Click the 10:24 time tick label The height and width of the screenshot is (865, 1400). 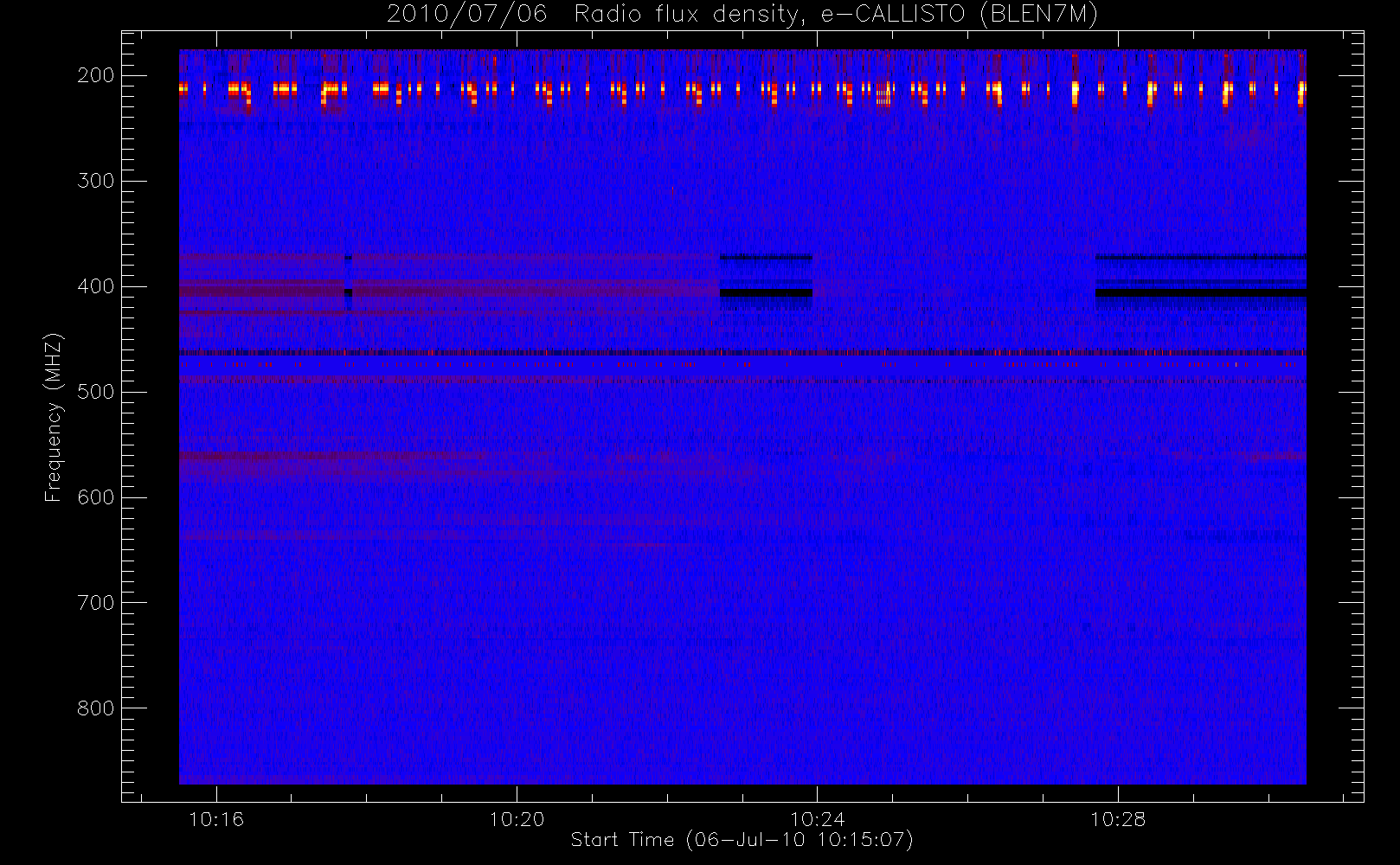click(x=817, y=819)
